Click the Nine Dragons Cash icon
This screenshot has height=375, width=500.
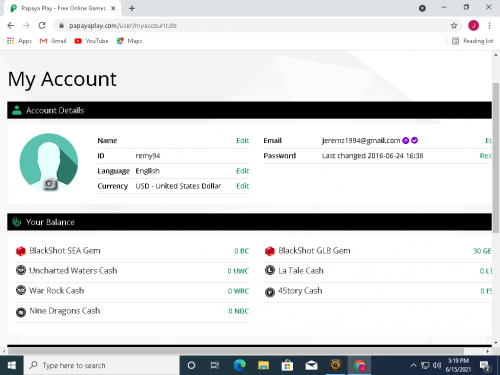coord(21,312)
